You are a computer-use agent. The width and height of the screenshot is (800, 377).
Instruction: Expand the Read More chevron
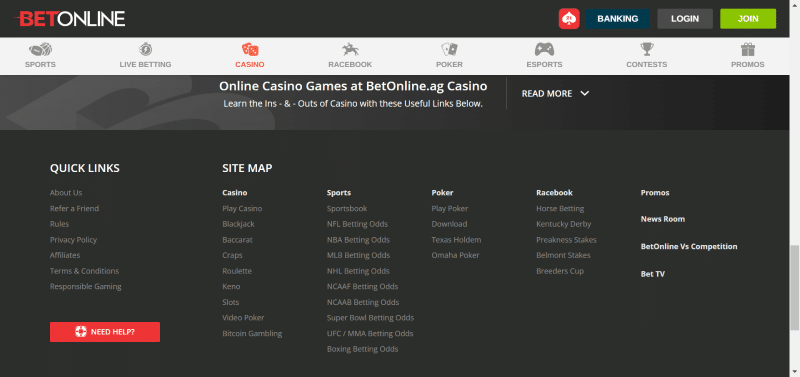click(585, 93)
